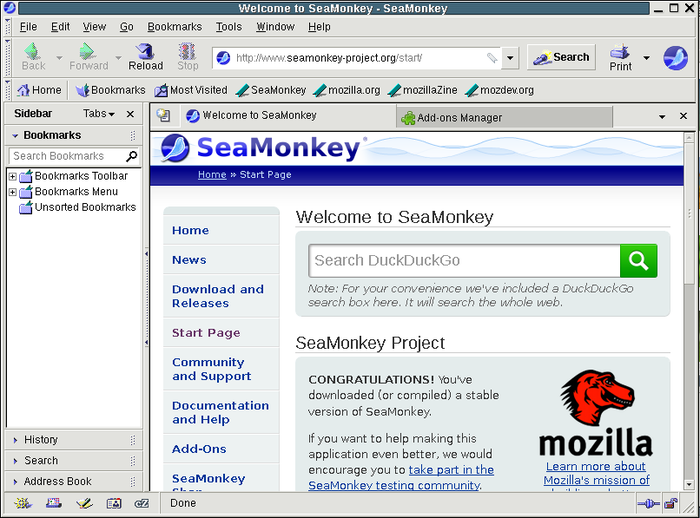
Task: Click the Search button next to URL bar
Action: (561, 57)
